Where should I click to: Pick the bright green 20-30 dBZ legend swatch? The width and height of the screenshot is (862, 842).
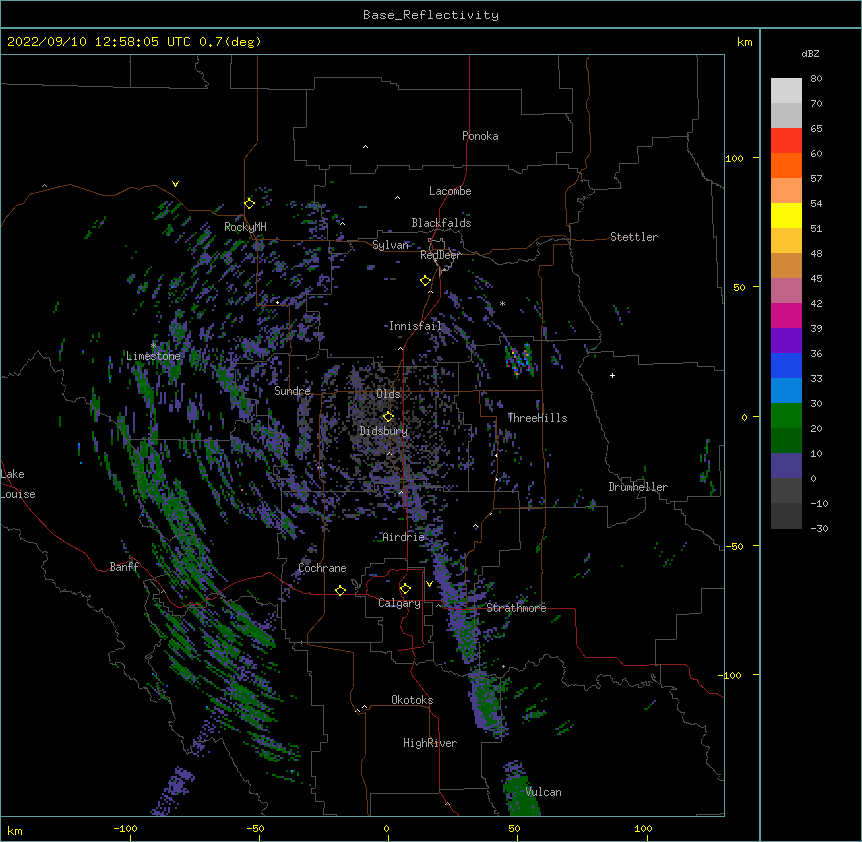tap(786, 416)
